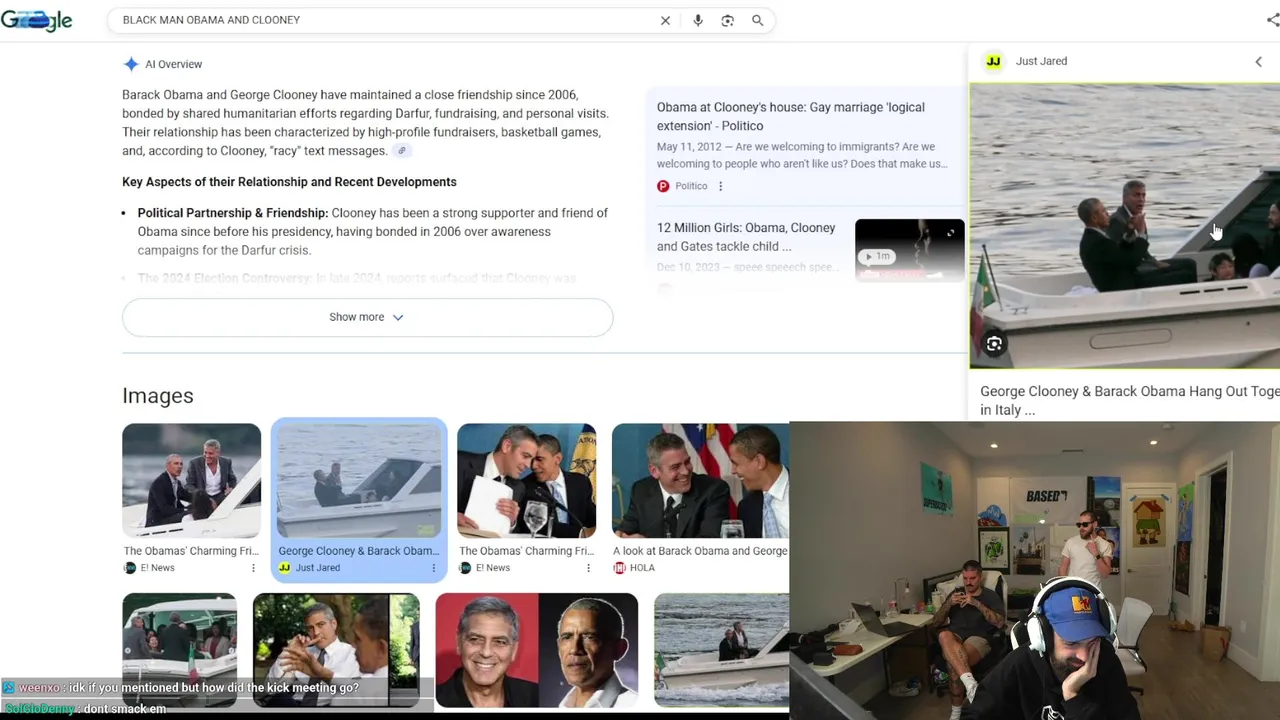
Task: Click 'Political Partnership & Friendship:' text
Action: pos(233,213)
